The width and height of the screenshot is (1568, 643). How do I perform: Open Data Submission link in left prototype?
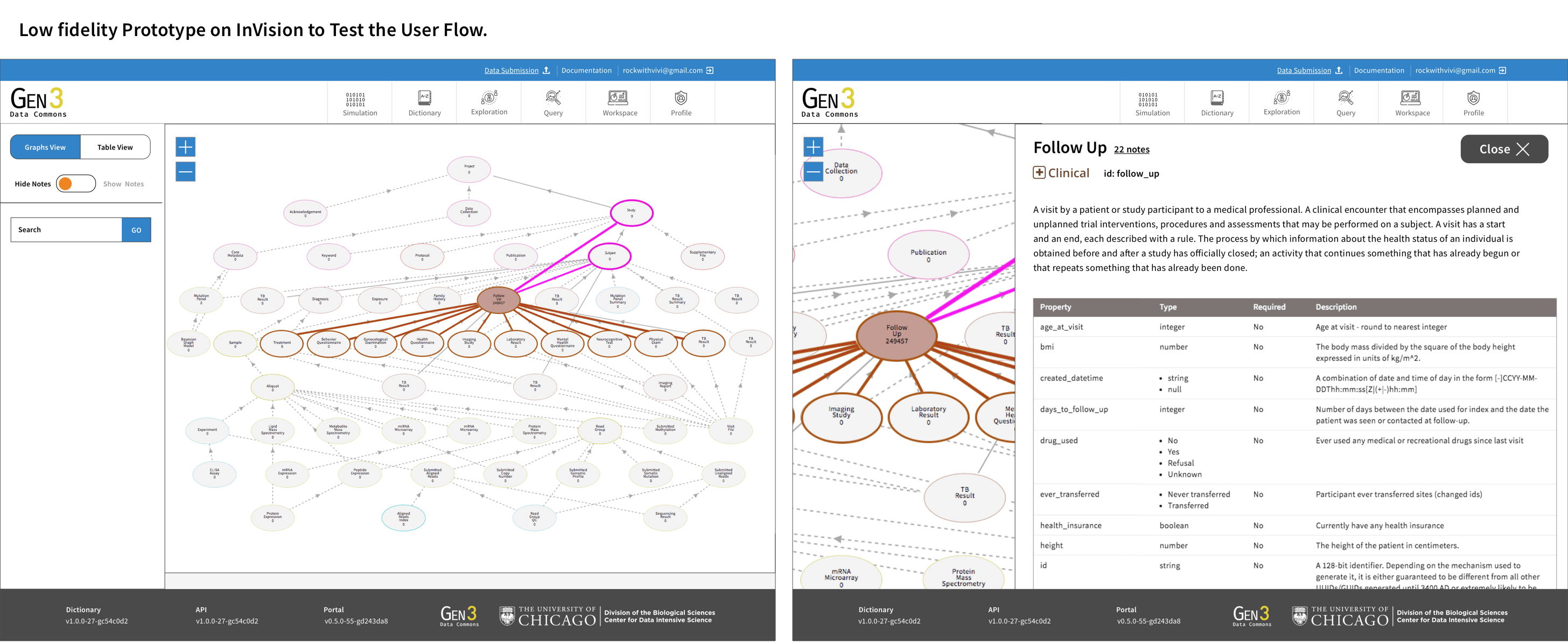click(x=512, y=71)
